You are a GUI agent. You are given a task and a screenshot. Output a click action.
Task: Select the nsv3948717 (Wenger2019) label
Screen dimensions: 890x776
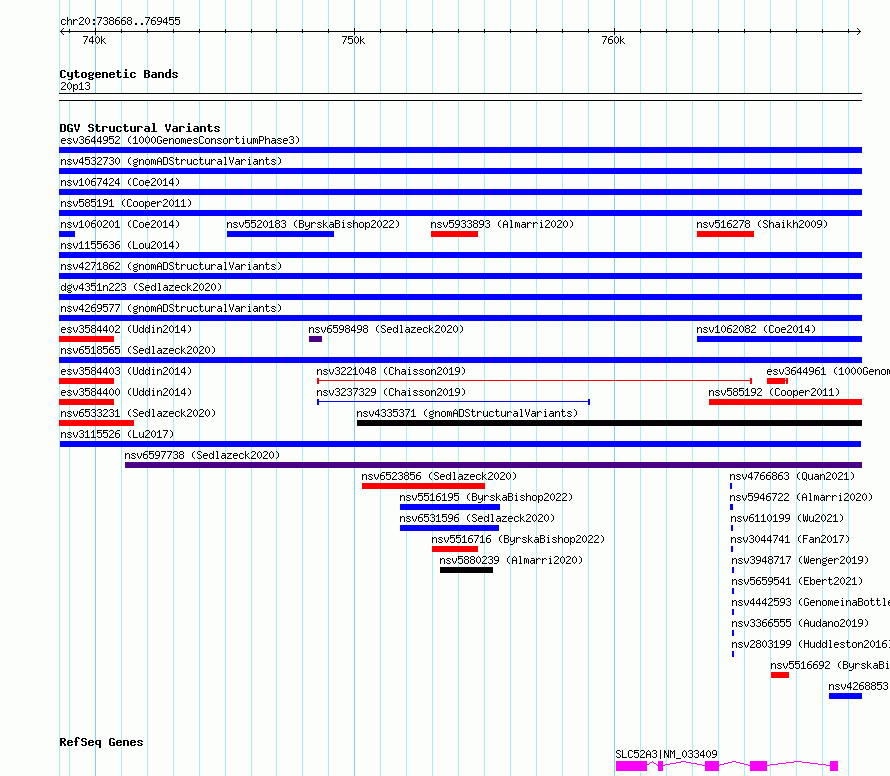click(800, 560)
